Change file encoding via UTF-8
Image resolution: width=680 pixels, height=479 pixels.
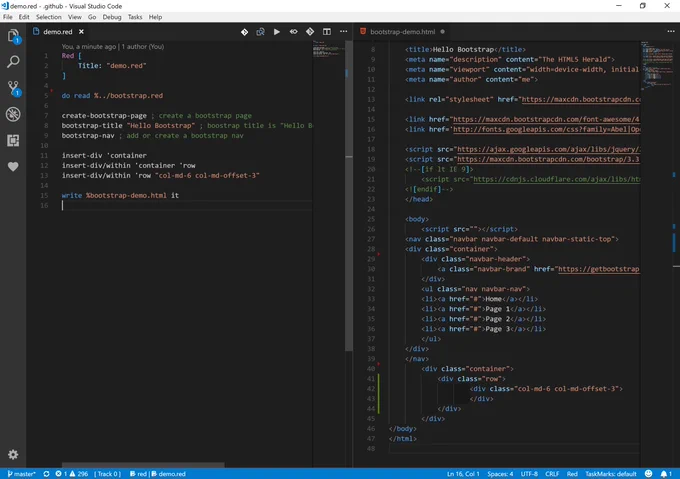point(529,474)
